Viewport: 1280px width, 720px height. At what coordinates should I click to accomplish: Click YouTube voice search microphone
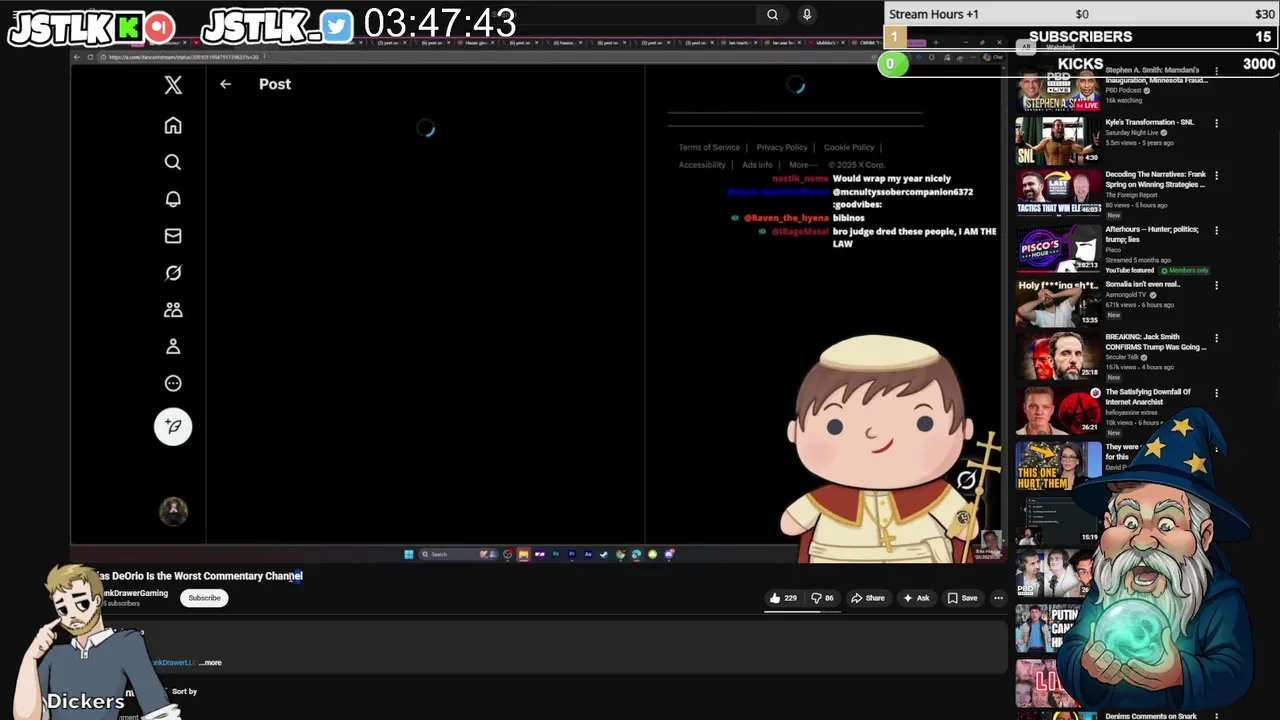point(807,14)
